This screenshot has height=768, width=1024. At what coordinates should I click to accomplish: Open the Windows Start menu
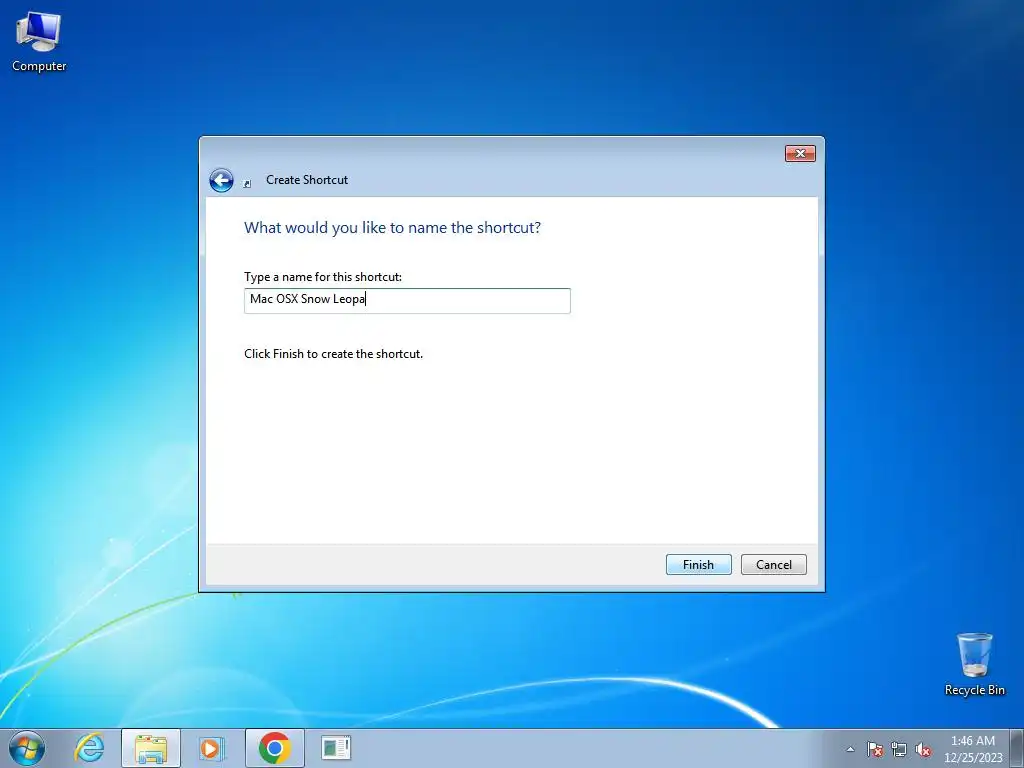point(27,748)
